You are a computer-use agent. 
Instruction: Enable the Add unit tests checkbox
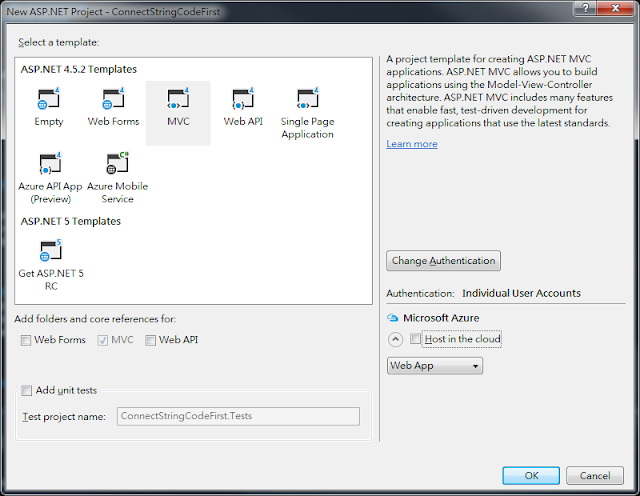pyautogui.click(x=27, y=390)
